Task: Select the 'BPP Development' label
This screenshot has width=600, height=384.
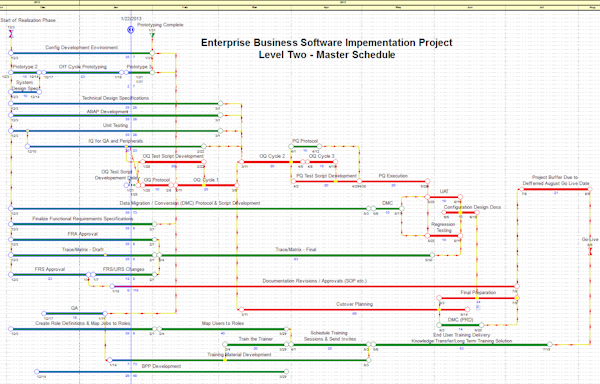Action: [x=161, y=366]
